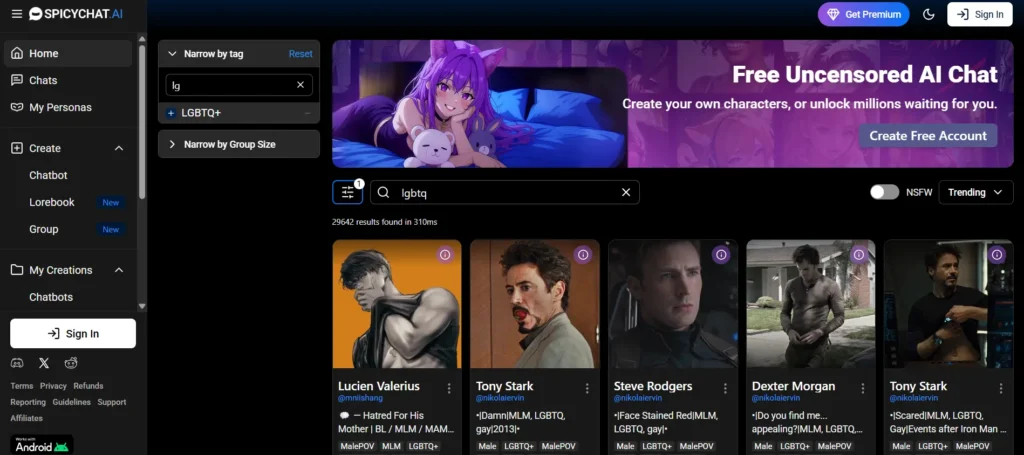Screen dimensions: 1024x455
Task: Open the Reddit icon in the sidebar
Action: click(71, 363)
